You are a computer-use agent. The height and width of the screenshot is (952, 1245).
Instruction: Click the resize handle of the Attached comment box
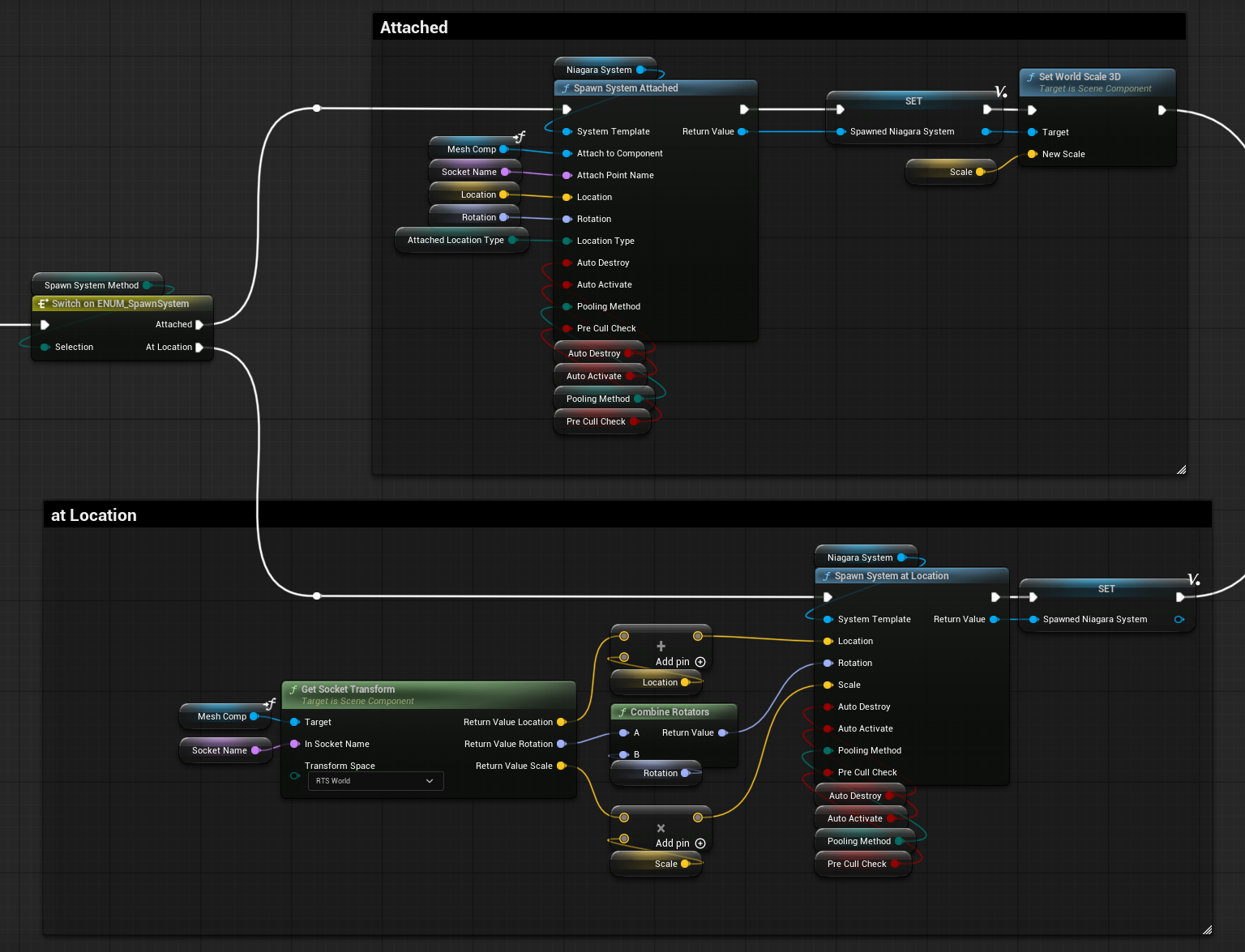click(1181, 469)
